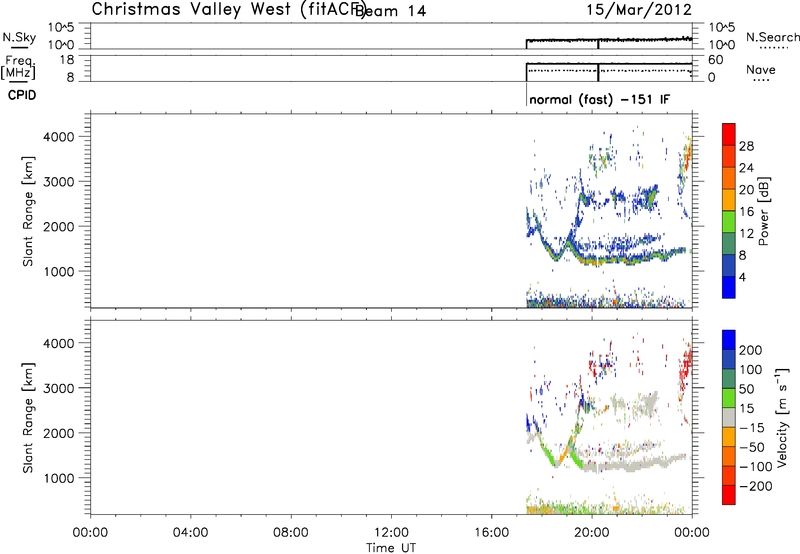Click the '16:00' time tick label
This screenshot has width=800, height=554.
click(x=491, y=533)
